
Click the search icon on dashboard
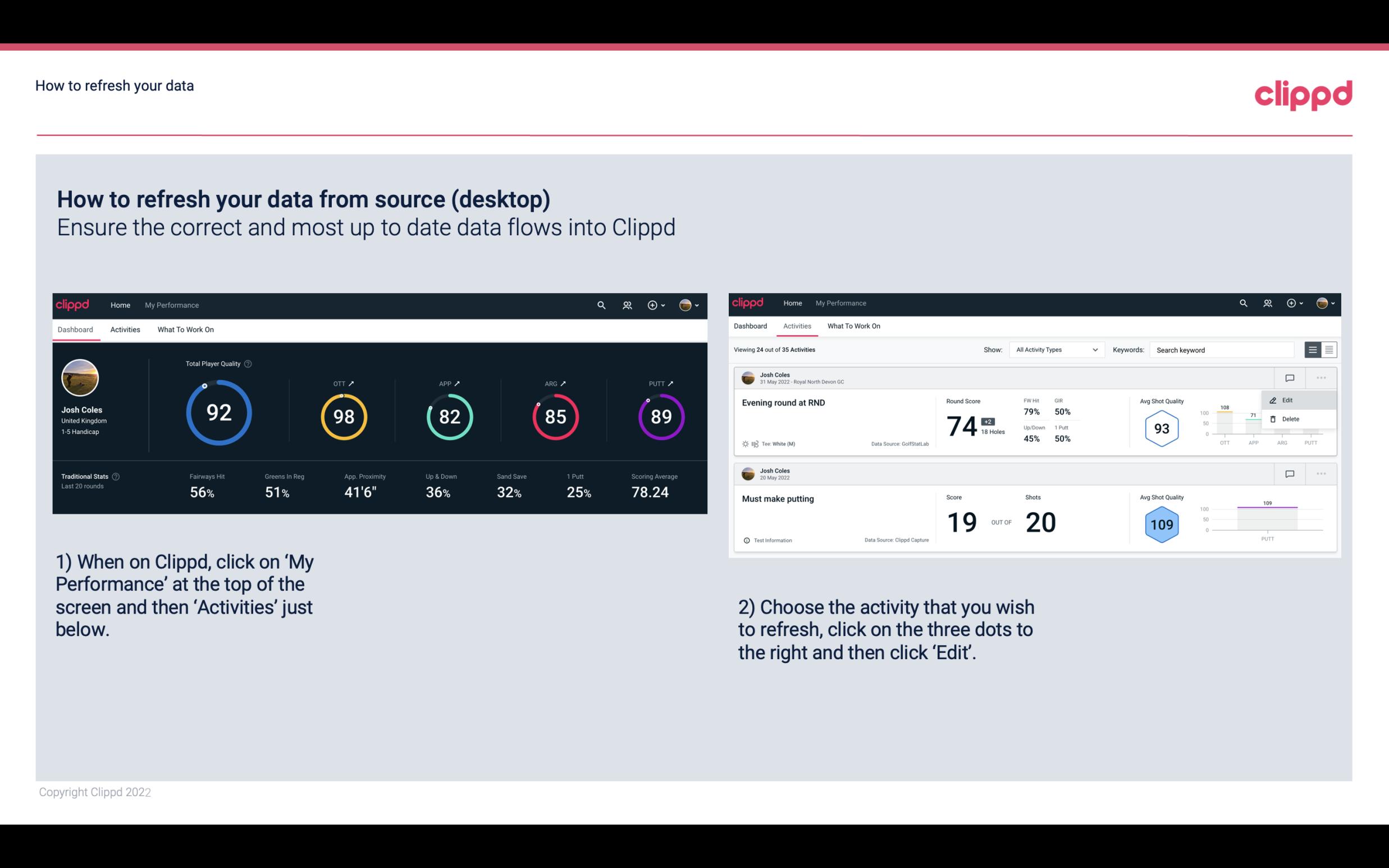pyautogui.click(x=600, y=304)
